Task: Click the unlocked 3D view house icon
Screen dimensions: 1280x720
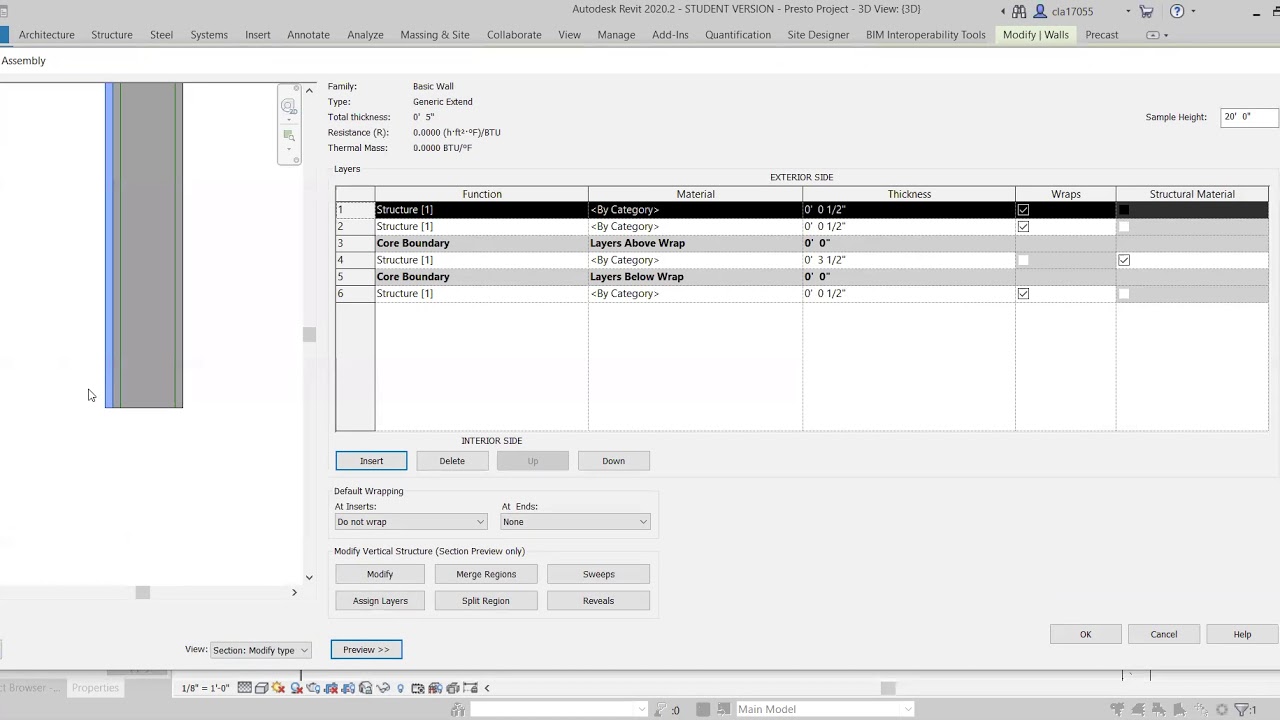Action: click(x=365, y=688)
